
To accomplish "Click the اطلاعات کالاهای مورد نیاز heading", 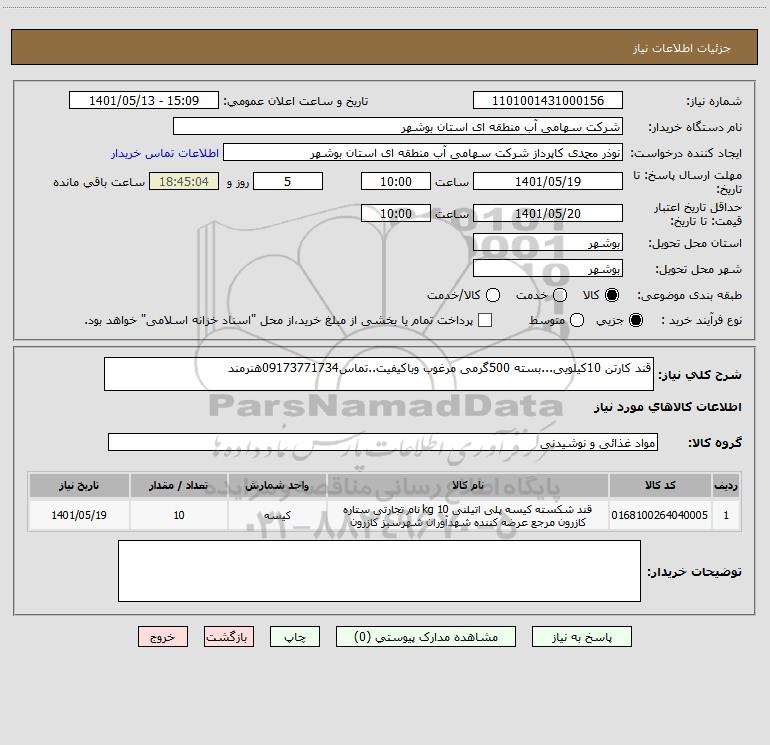I will (x=667, y=407).
